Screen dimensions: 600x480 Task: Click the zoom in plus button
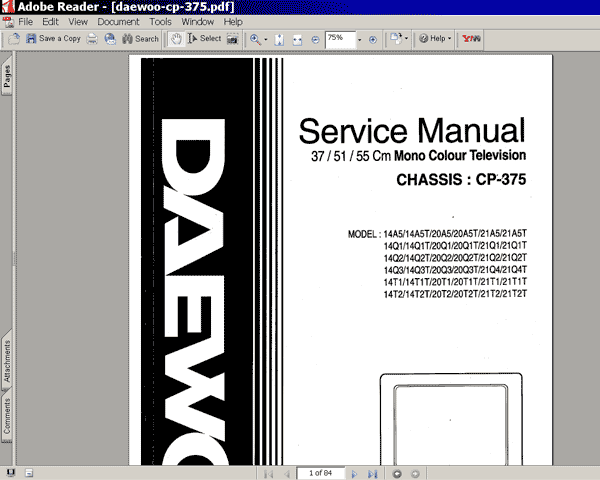click(x=373, y=39)
